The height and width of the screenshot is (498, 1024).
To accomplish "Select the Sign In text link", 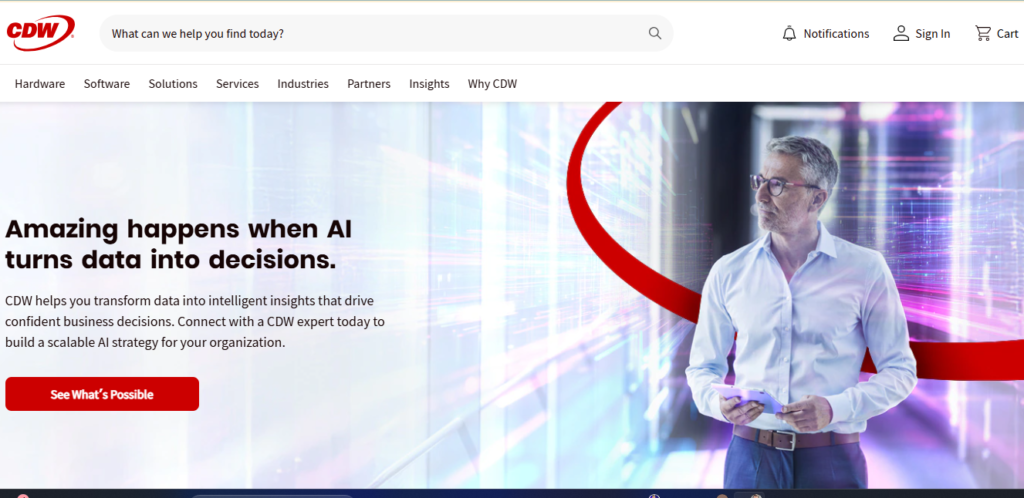I will (x=933, y=34).
